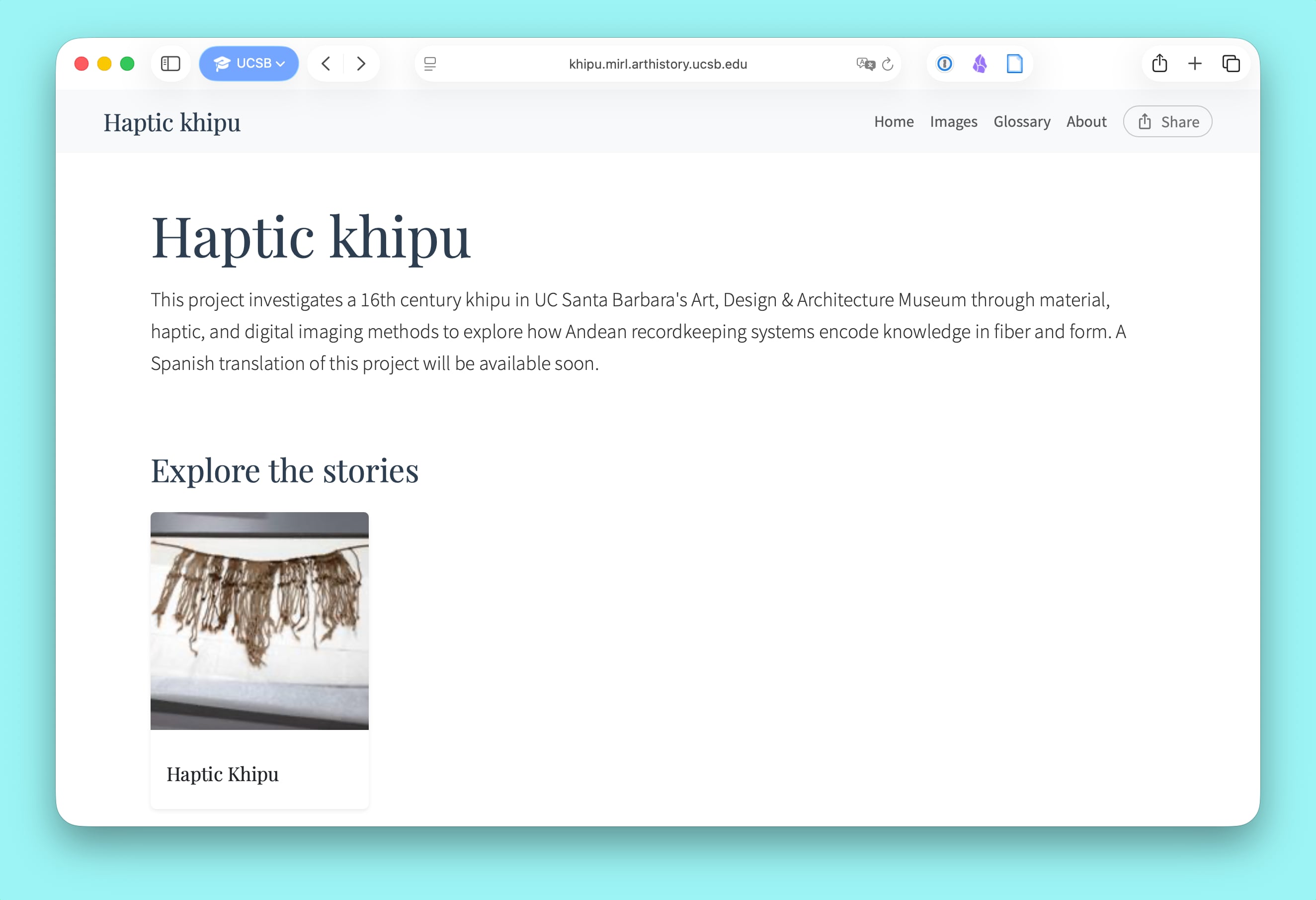Toggle the Safari sidebar panel
The image size is (1316, 900).
(x=170, y=64)
